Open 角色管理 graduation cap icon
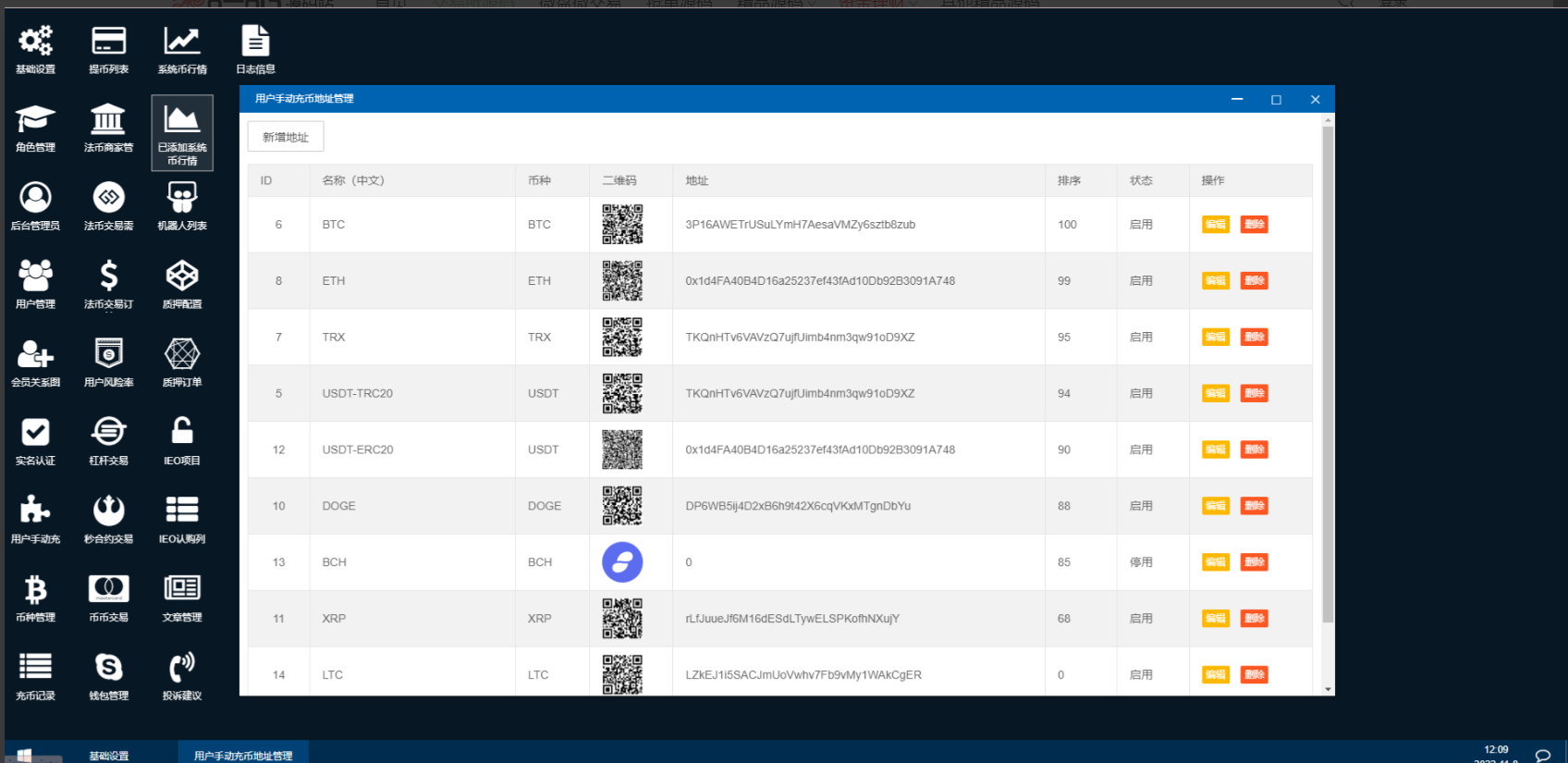This screenshot has height=763, width=1568. [x=35, y=120]
